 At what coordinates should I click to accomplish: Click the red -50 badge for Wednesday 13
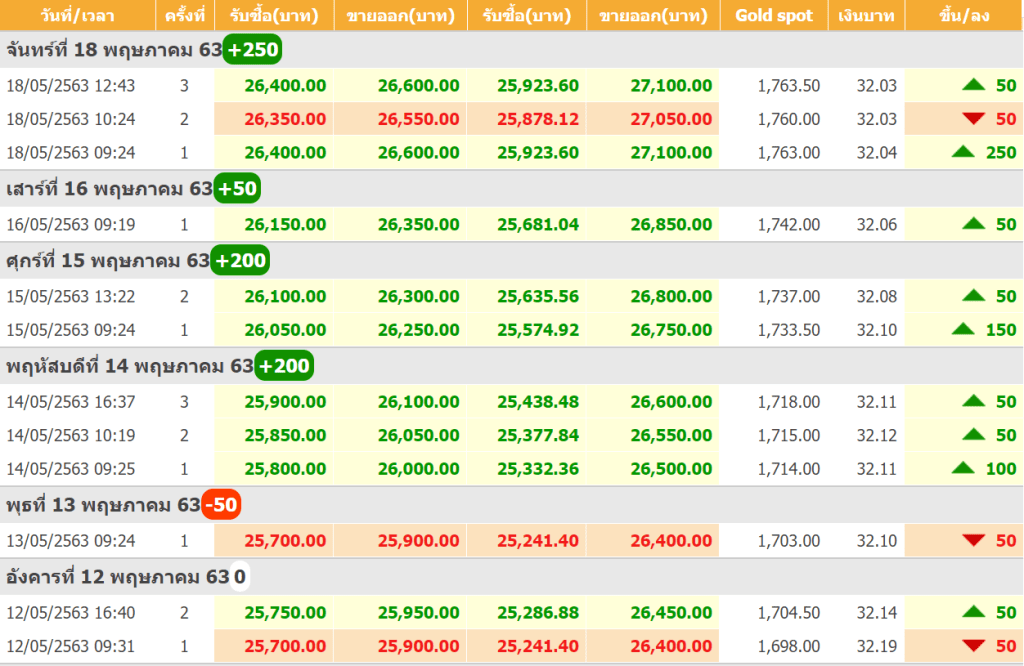click(221, 505)
